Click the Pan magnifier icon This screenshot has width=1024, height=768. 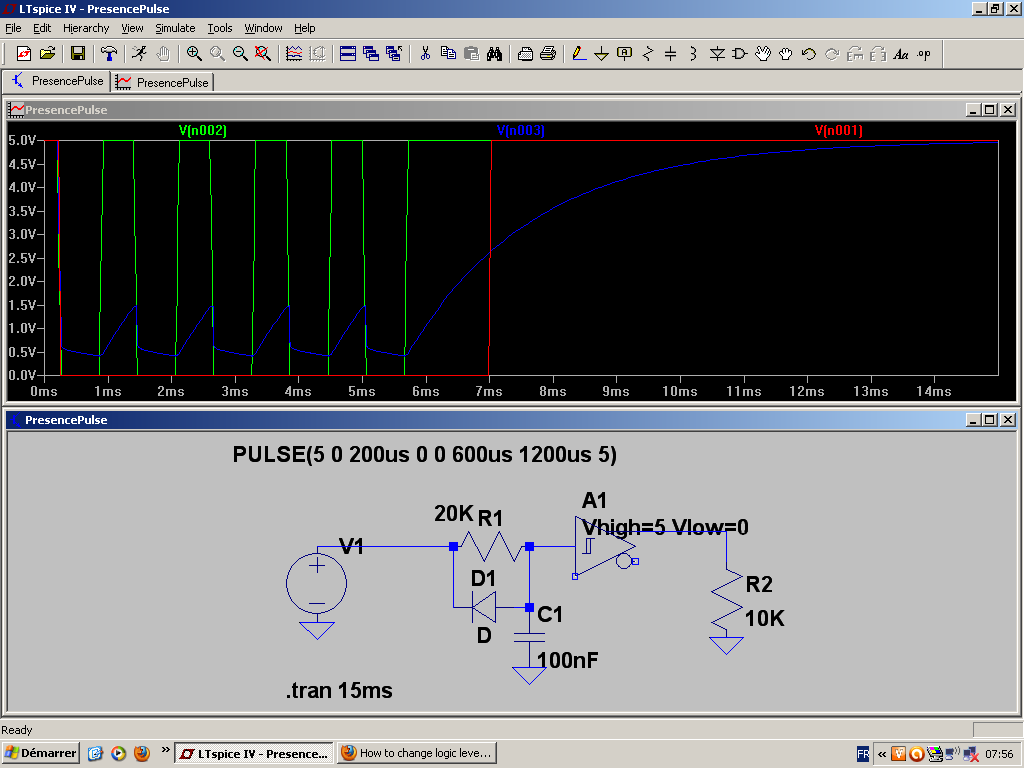(217, 54)
